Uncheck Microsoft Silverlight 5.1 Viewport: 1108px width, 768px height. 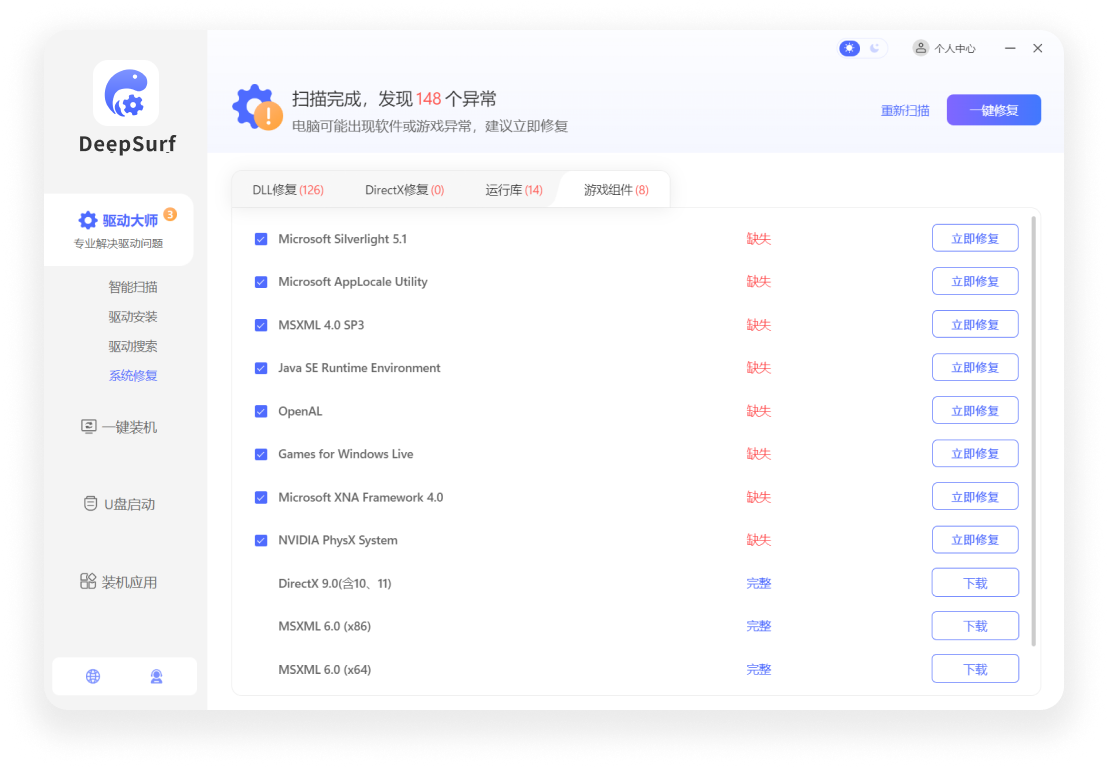pos(261,238)
